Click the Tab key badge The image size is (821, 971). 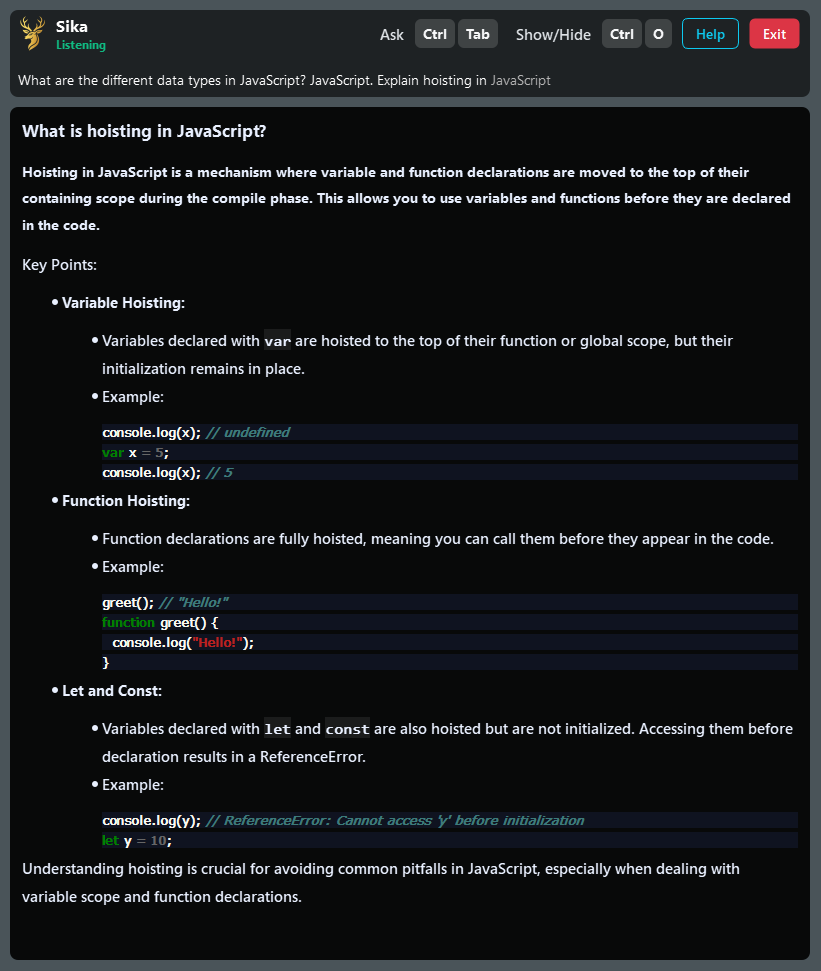click(477, 34)
